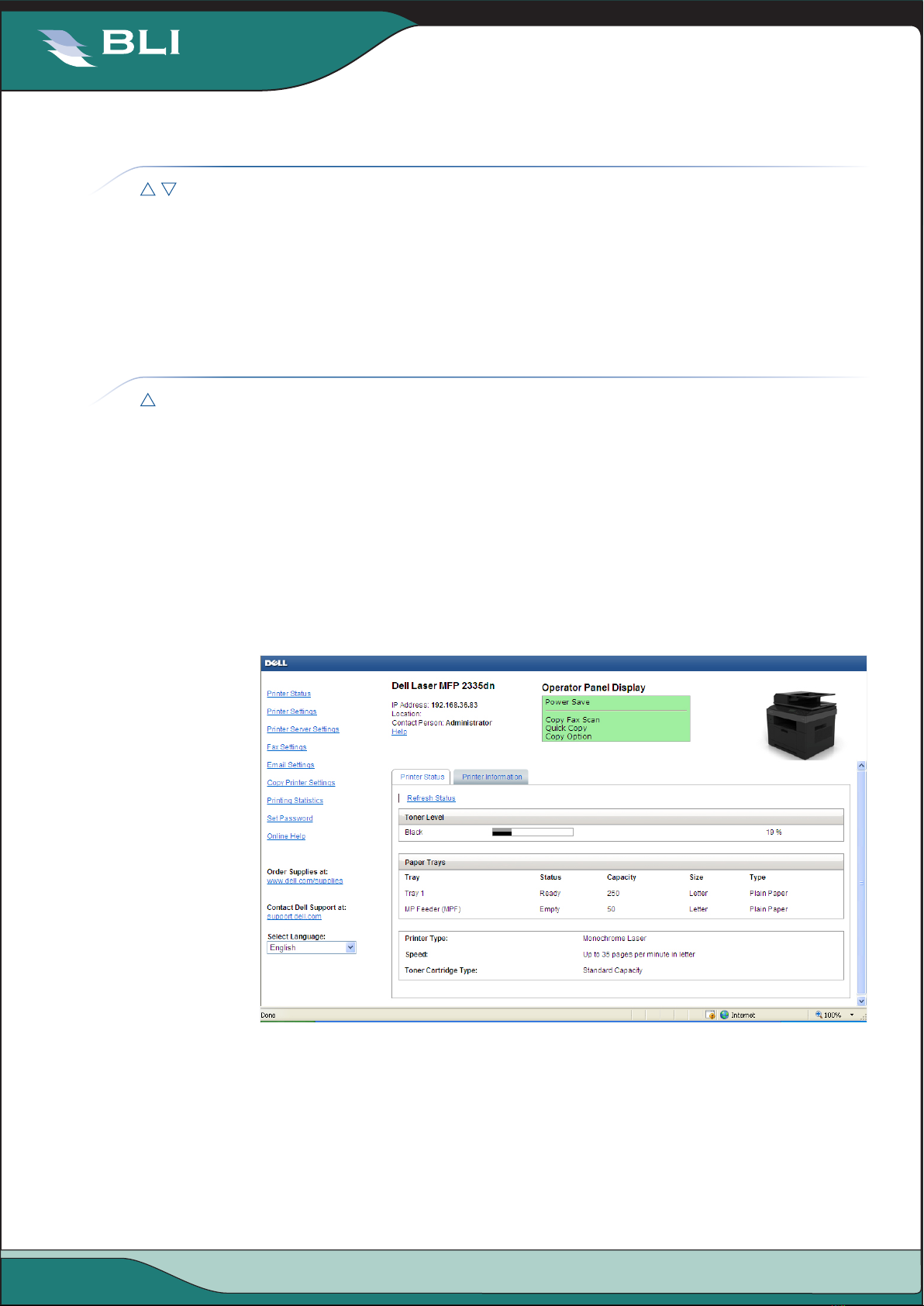Open the Fax Settings page
The height and width of the screenshot is (1306, 924).
(287, 747)
